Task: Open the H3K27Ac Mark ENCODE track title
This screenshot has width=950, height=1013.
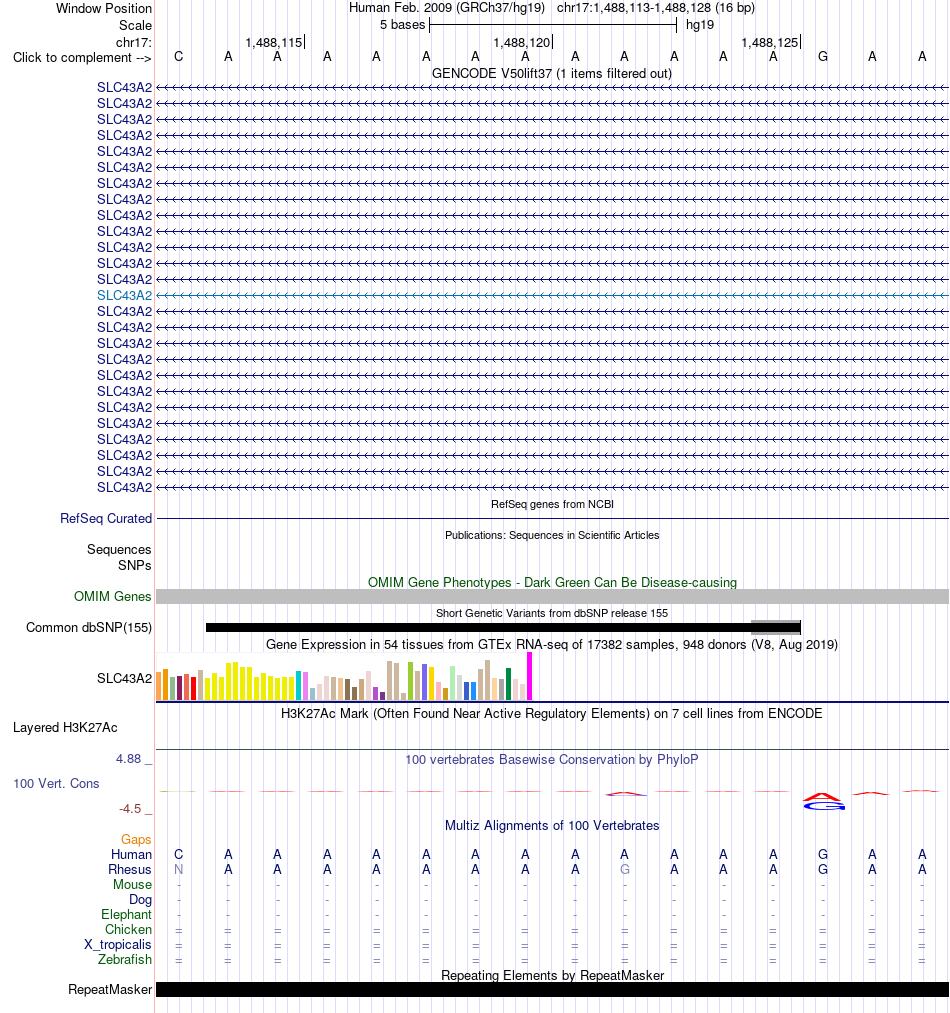Action: tap(552, 713)
